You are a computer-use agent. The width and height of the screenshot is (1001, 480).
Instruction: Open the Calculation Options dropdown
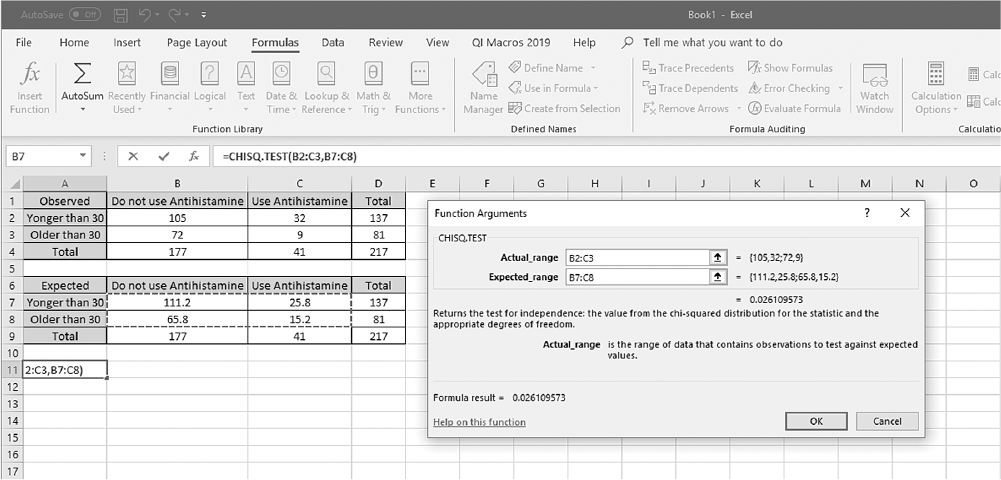[x=936, y=88]
